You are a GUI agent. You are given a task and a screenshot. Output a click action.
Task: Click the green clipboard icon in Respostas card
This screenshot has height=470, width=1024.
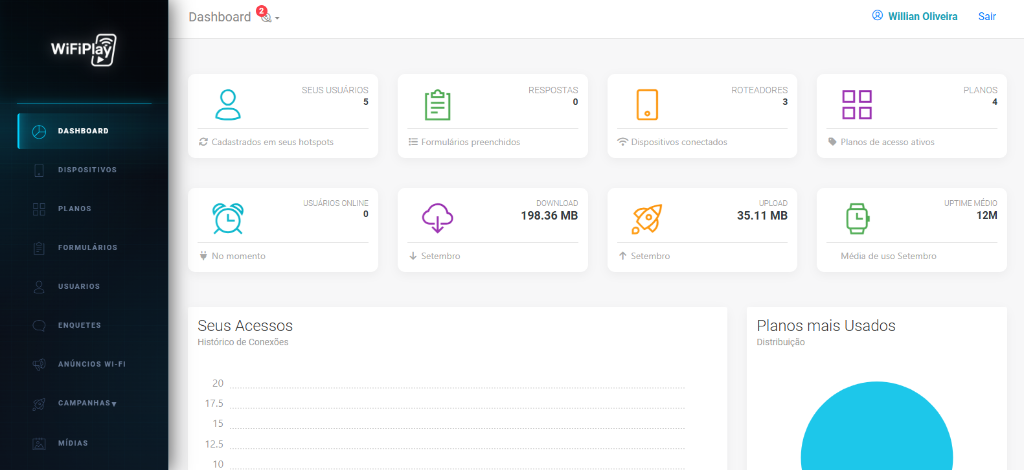438,104
